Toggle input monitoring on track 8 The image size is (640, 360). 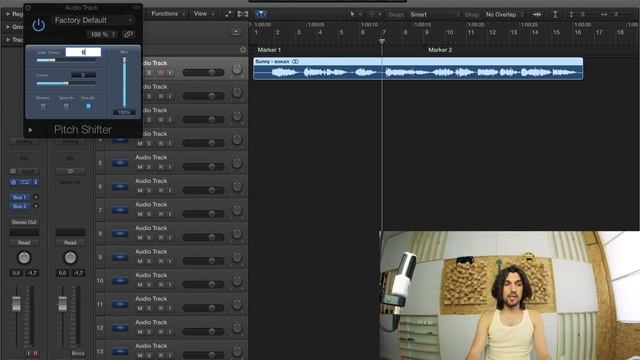point(170,238)
